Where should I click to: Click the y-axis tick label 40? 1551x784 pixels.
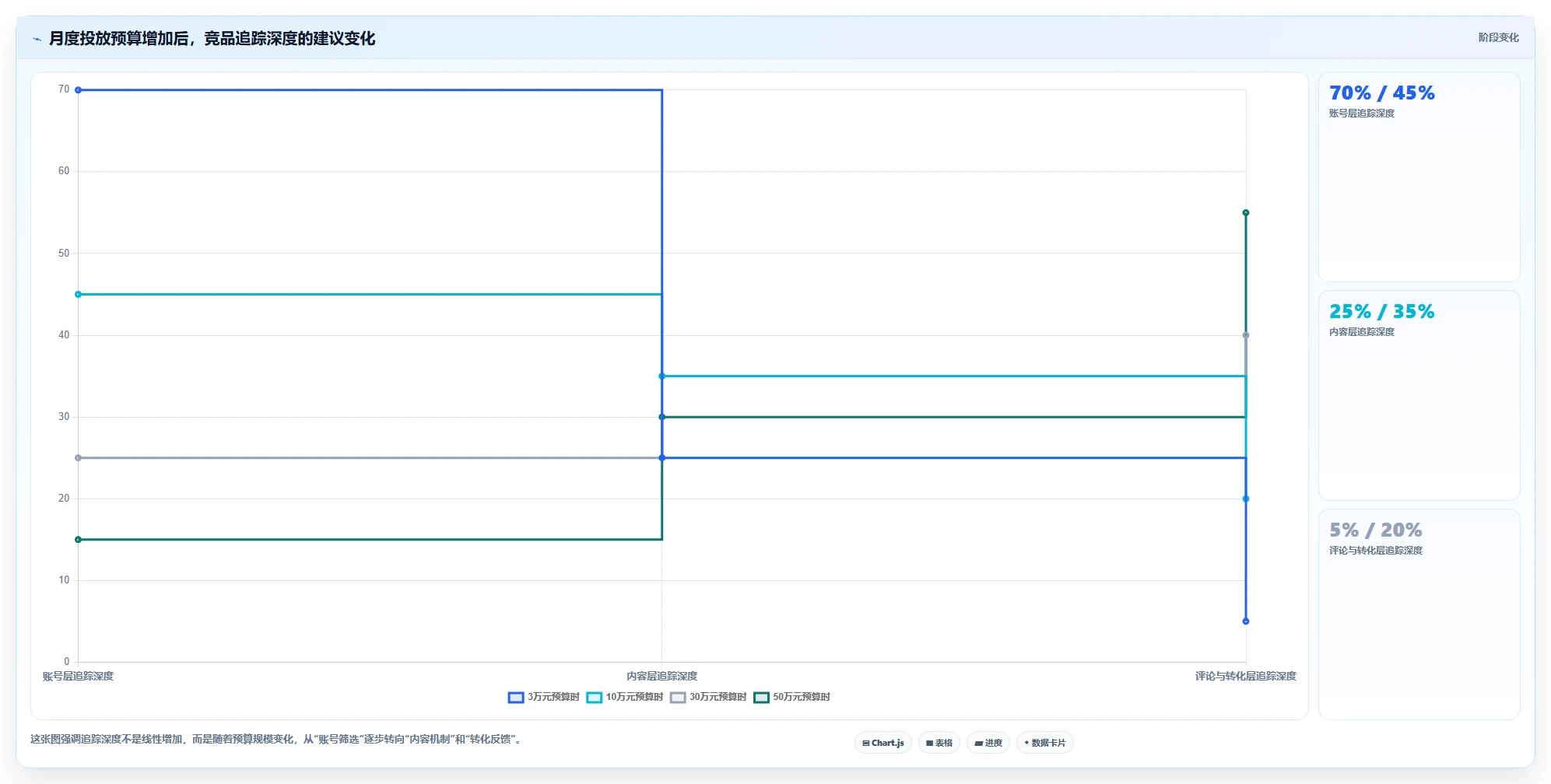click(64, 335)
